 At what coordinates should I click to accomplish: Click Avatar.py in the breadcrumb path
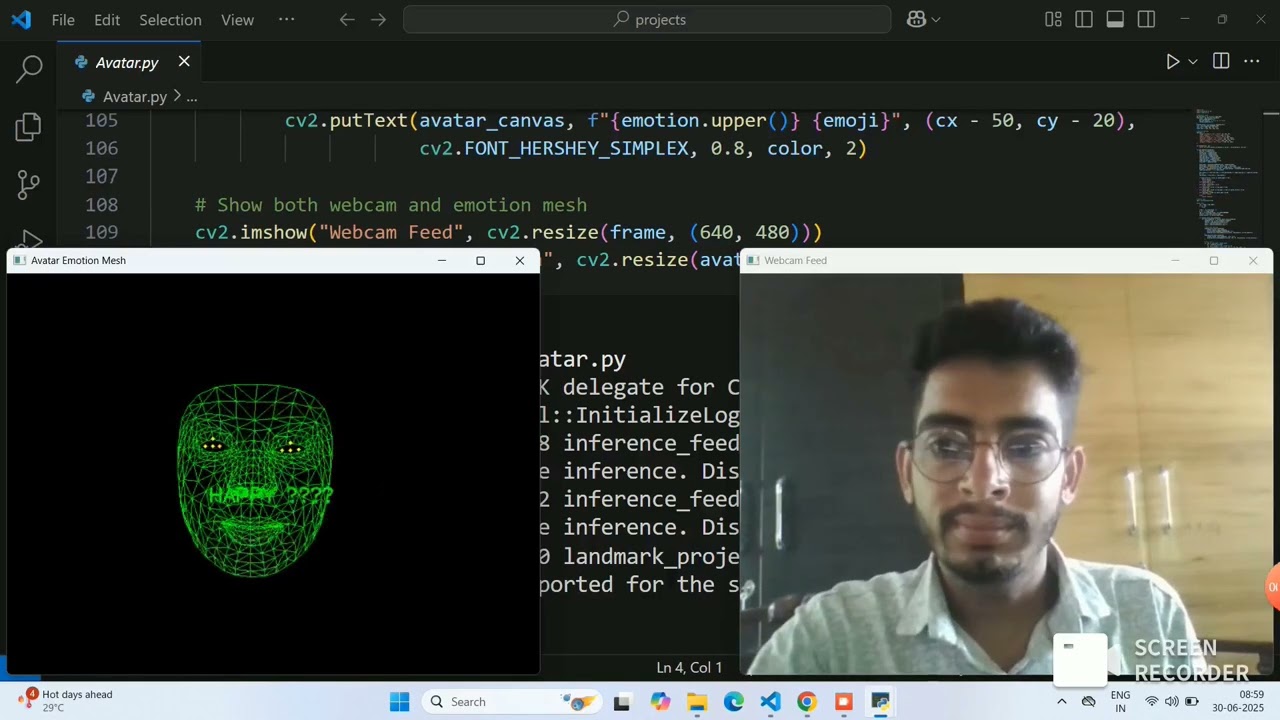coord(135,96)
